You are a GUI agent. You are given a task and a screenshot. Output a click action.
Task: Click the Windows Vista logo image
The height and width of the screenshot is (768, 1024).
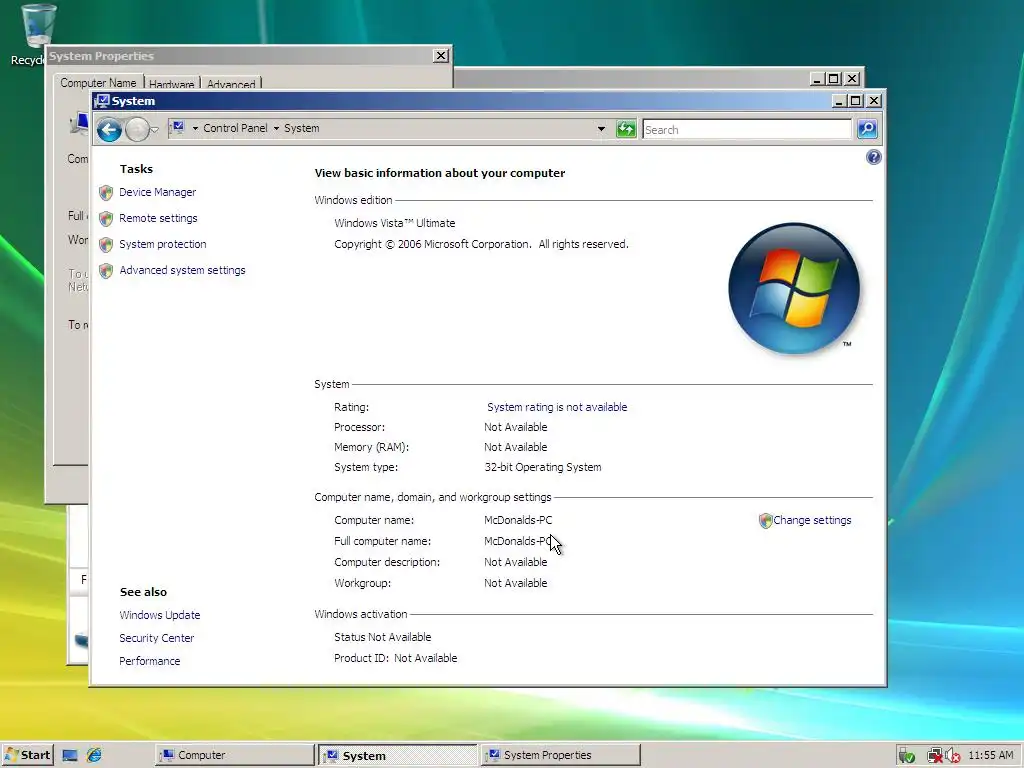[x=793, y=289]
